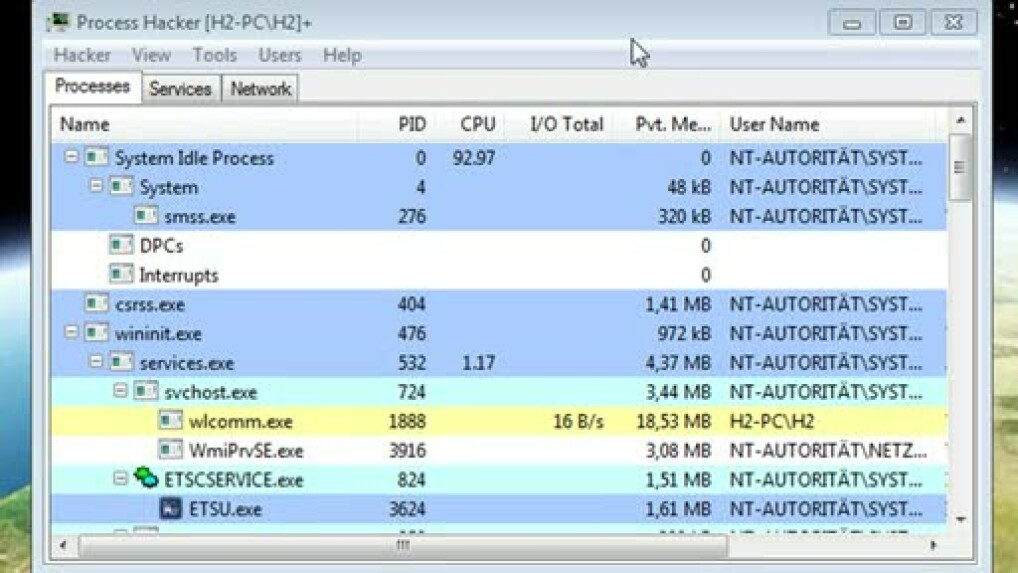The image size is (1018, 573).
Task: Collapse the svchost.exe tree node
Action: (x=120, y=392)
